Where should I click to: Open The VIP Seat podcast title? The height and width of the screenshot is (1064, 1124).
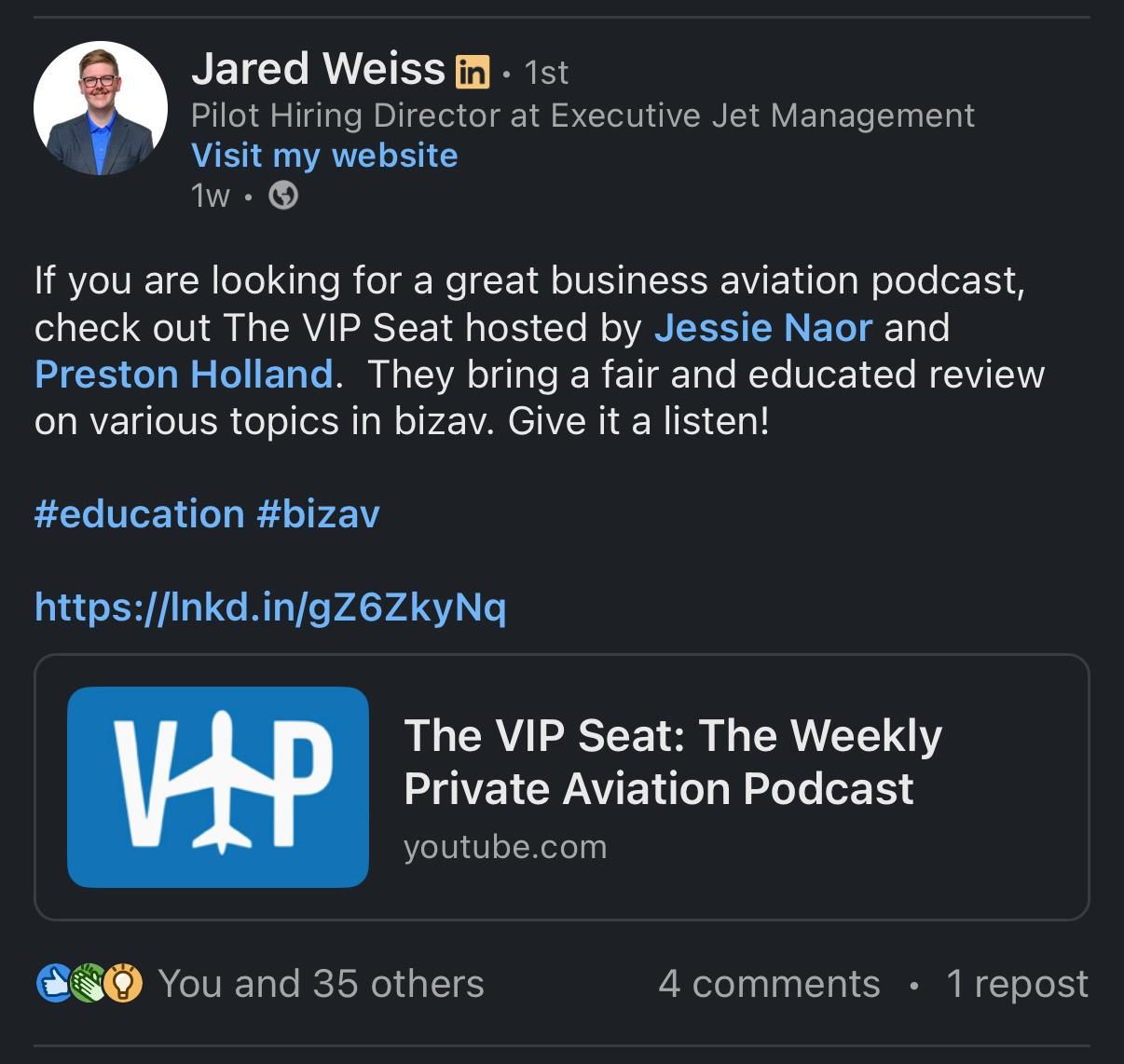673,761
